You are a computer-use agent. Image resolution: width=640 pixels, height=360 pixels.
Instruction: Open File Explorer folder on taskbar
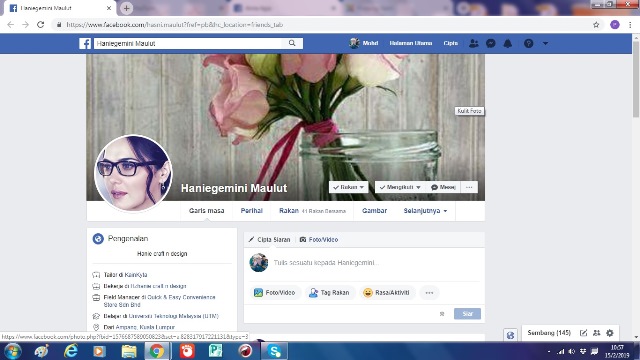coord(129,351)
